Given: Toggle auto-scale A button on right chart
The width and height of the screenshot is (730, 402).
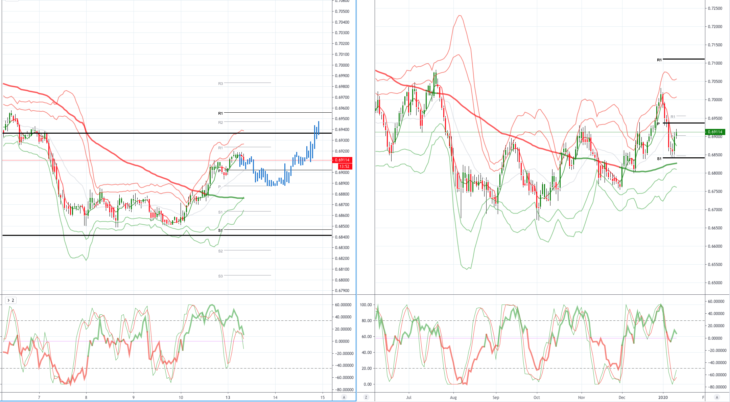Looking at the screenshot, I should [716, 397].
